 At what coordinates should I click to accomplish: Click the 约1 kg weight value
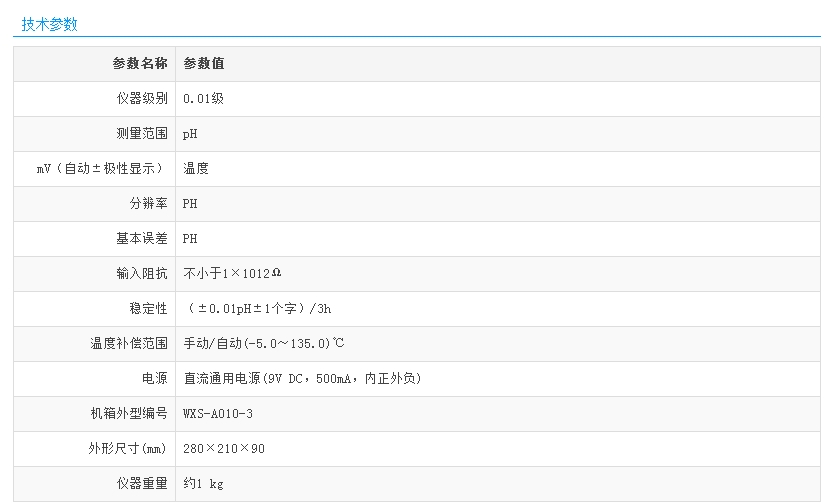tap(203, 484)
